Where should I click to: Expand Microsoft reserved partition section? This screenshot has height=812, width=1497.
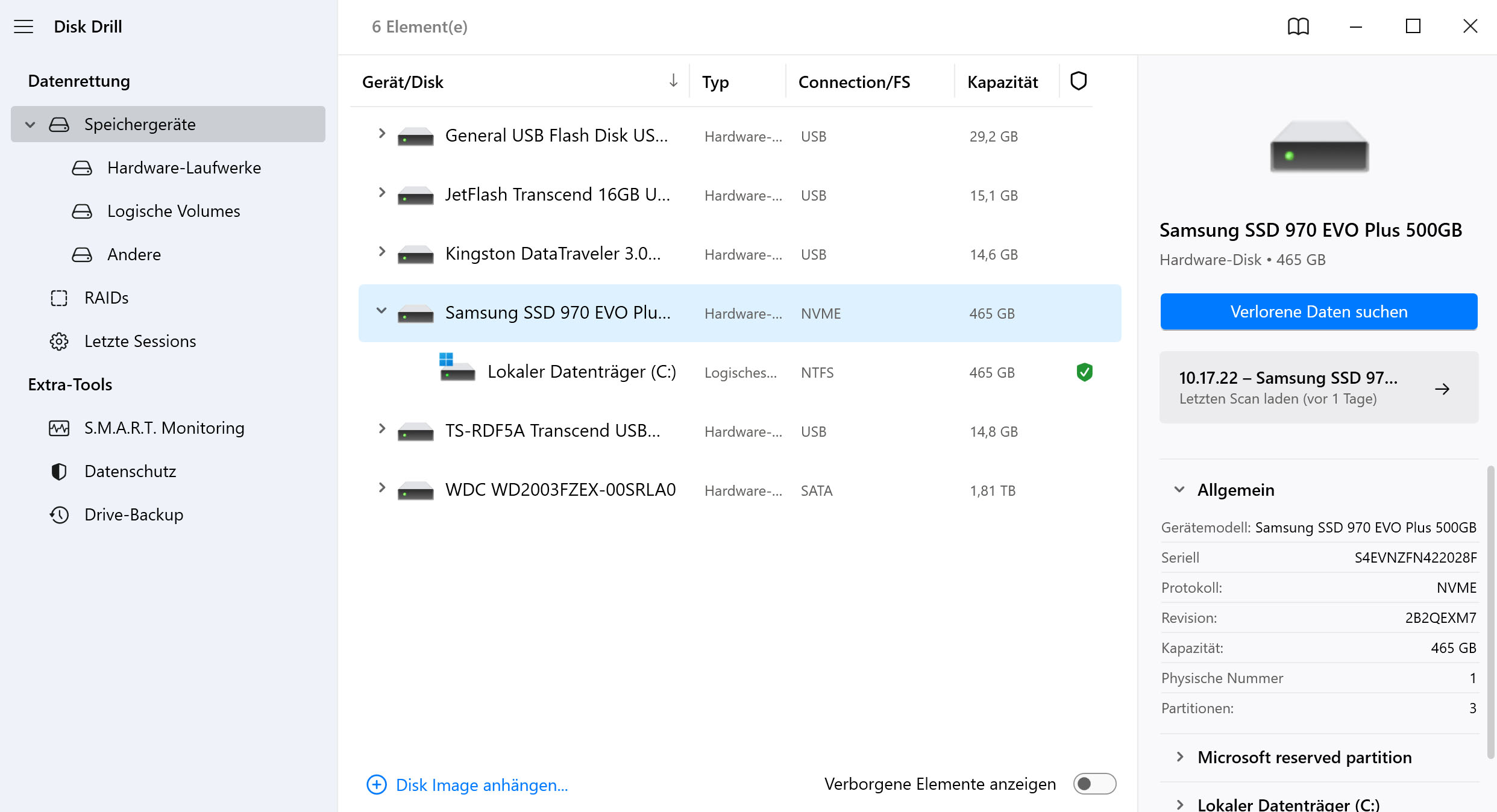(1179, 757)
